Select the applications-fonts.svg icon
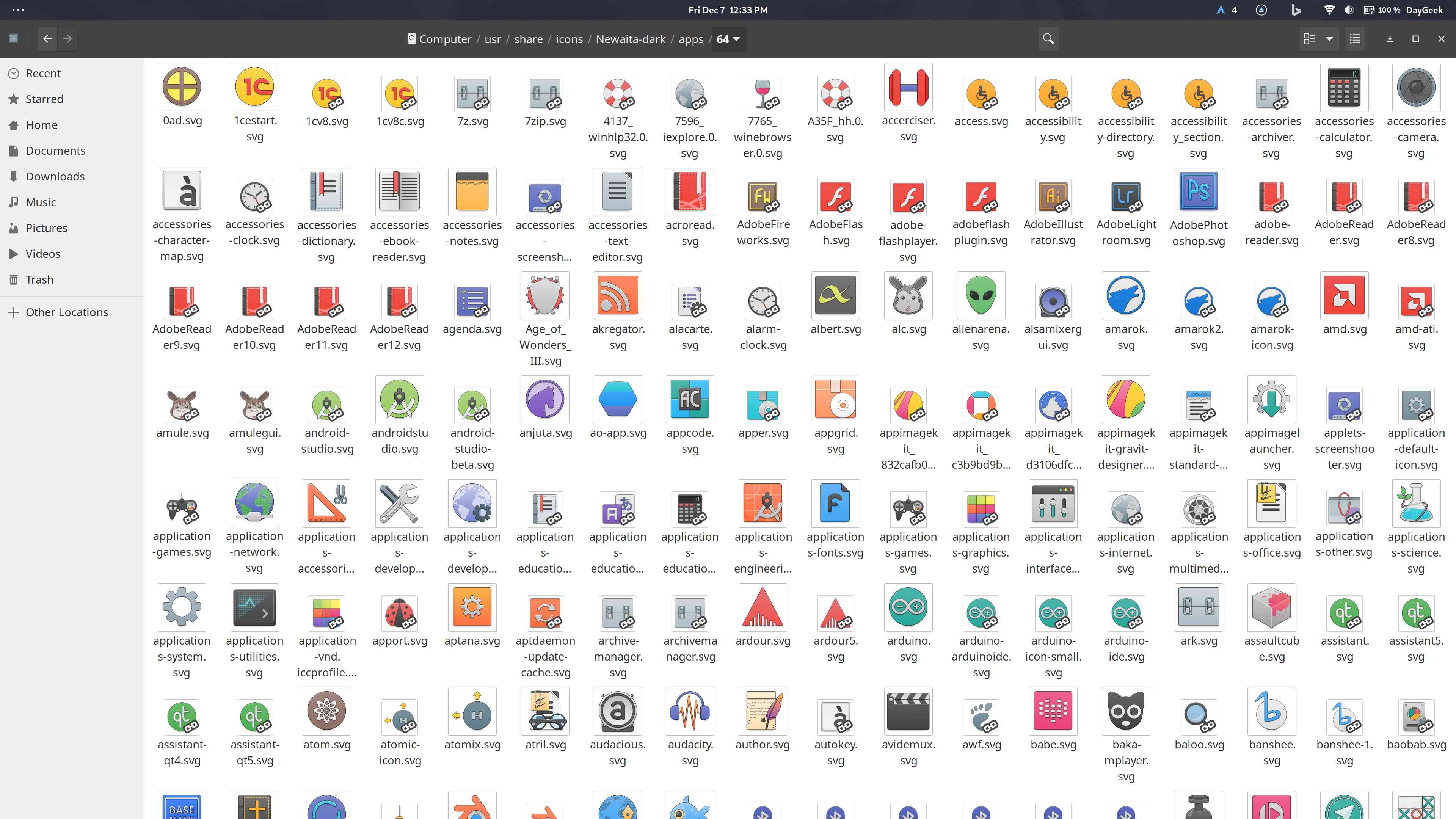Viewport: 1456px width, 819px height. point(835,503)
